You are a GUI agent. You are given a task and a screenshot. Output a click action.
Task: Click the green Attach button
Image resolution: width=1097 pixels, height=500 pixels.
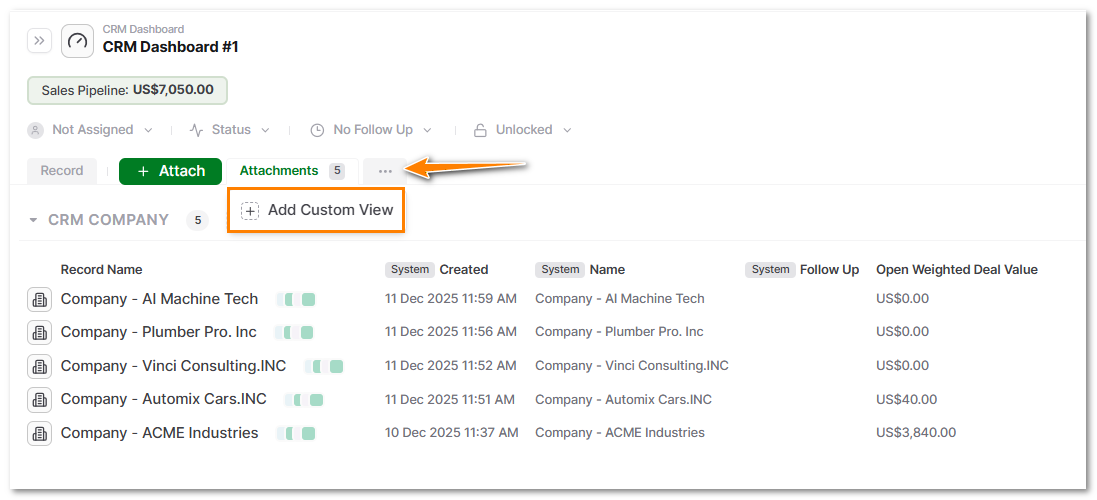pyautogui.click(x=170, y=171)
